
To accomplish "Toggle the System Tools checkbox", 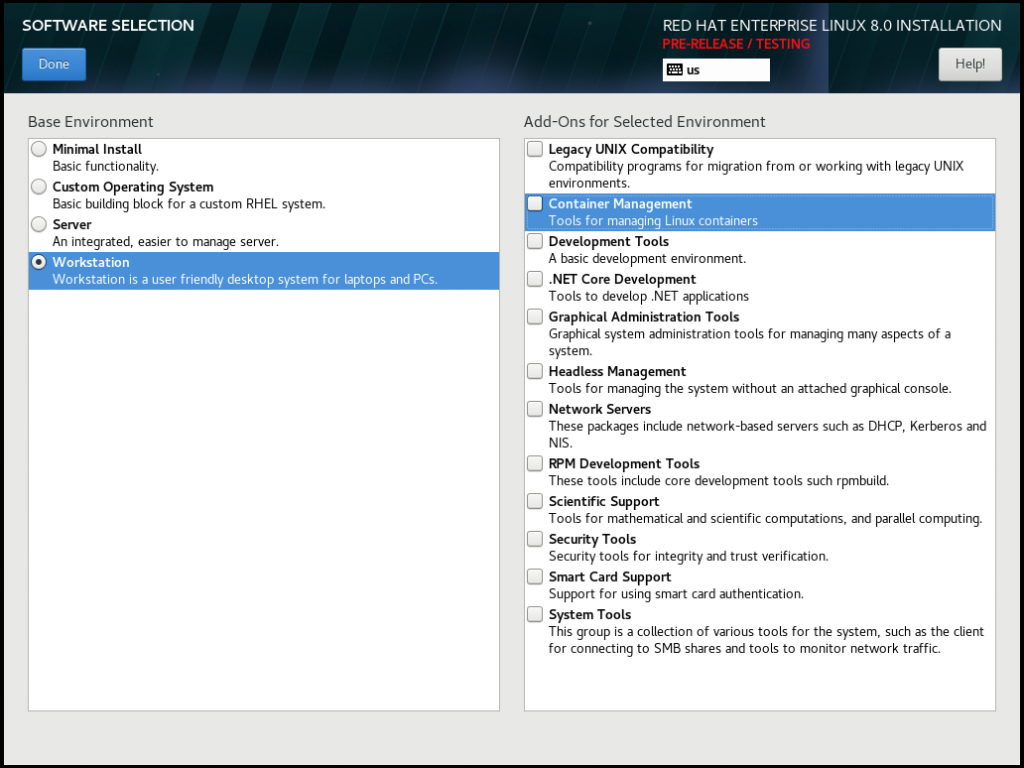I will click(535, 614).
